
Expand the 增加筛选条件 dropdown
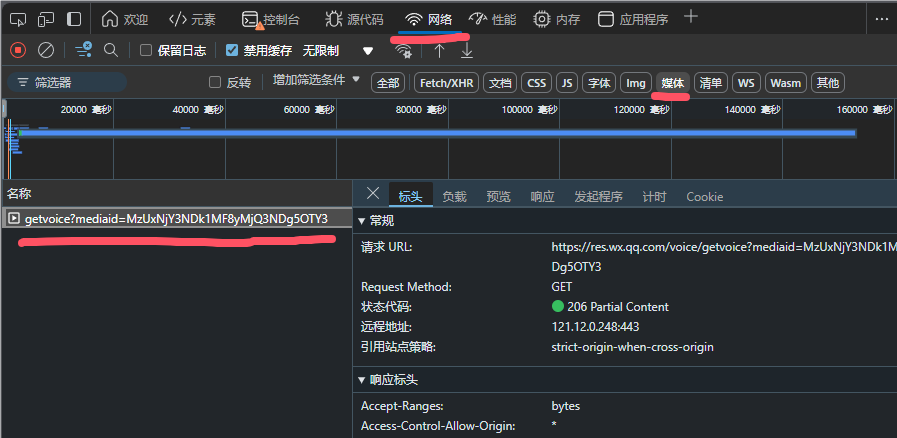(x=316, y=80)
